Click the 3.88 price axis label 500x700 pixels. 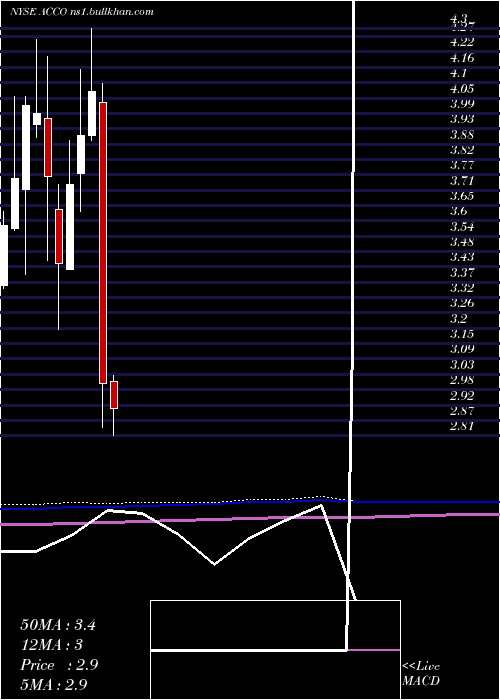[x=462, y=134]
